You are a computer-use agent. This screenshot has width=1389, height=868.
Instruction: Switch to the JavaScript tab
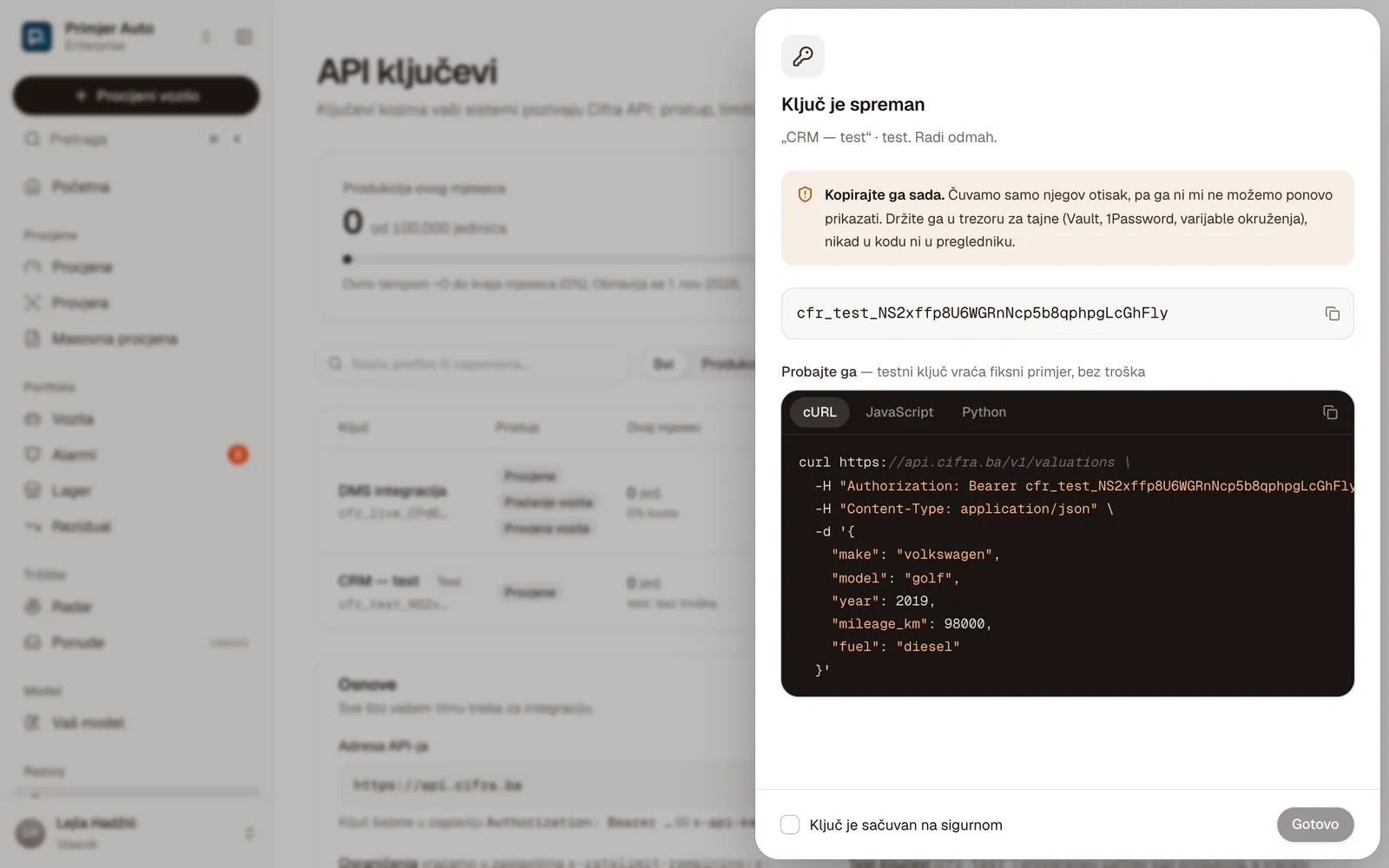(899, 412)
